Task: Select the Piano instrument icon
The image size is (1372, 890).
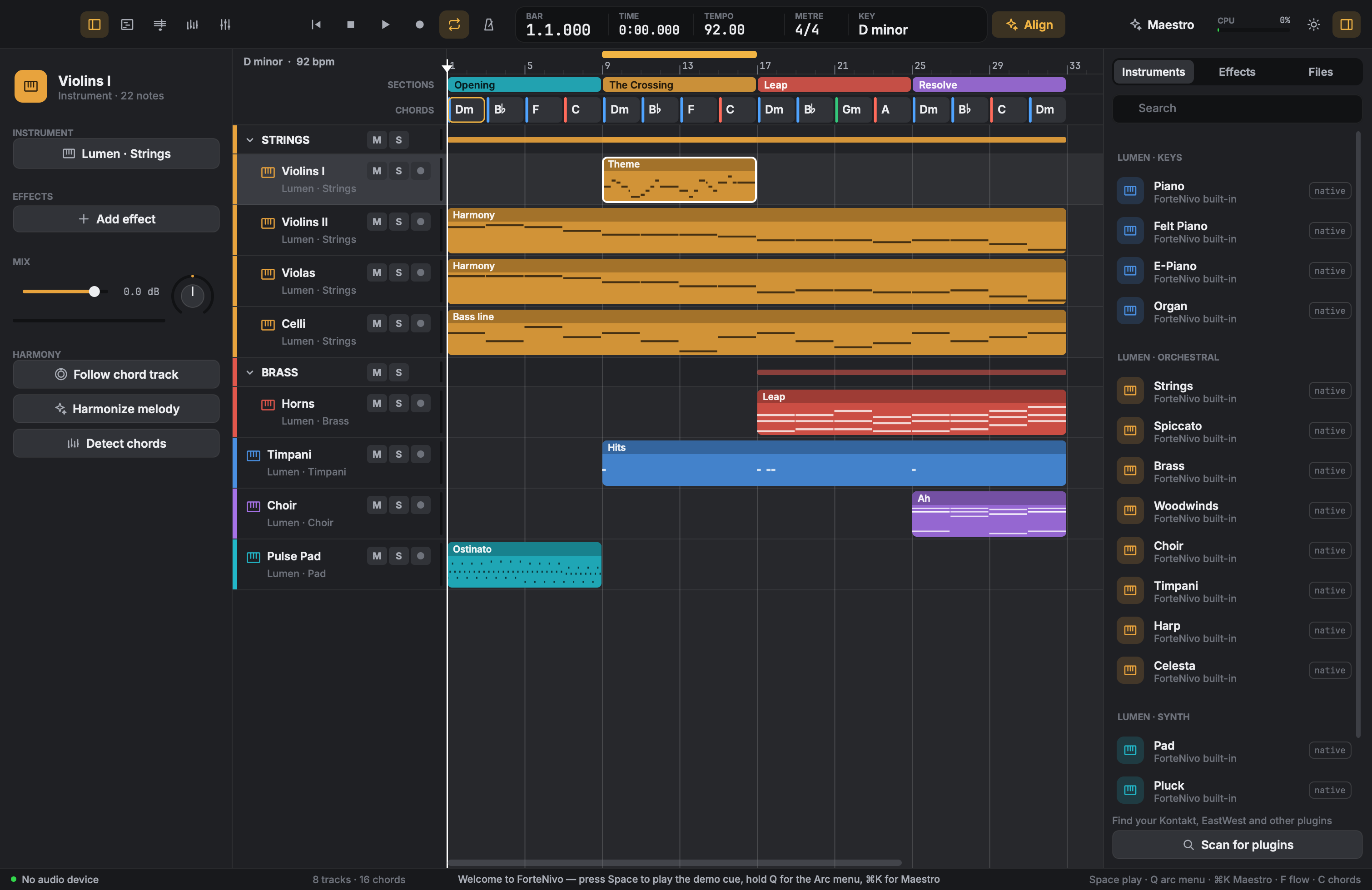Action: [1130, 191]
